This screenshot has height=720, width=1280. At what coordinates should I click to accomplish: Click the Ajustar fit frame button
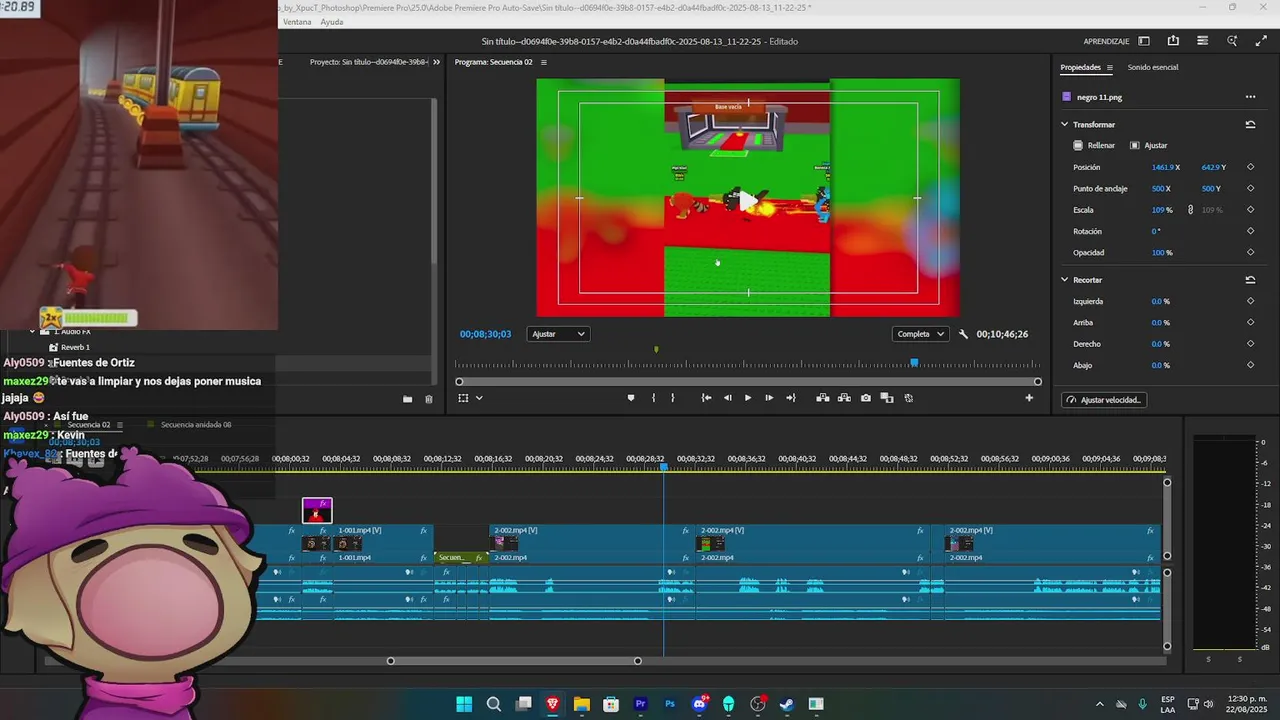(1148, 145)
